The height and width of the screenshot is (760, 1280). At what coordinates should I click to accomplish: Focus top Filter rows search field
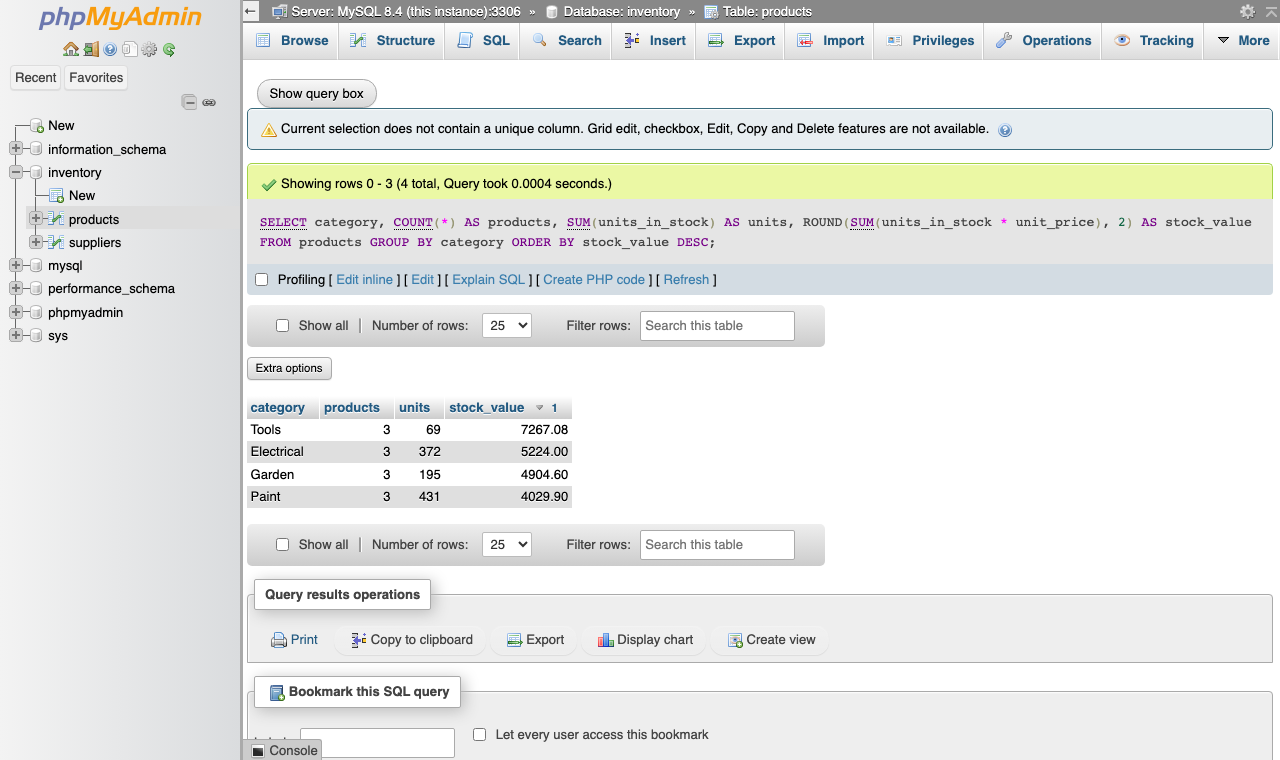pyautogui.click(x=717, y=326)
